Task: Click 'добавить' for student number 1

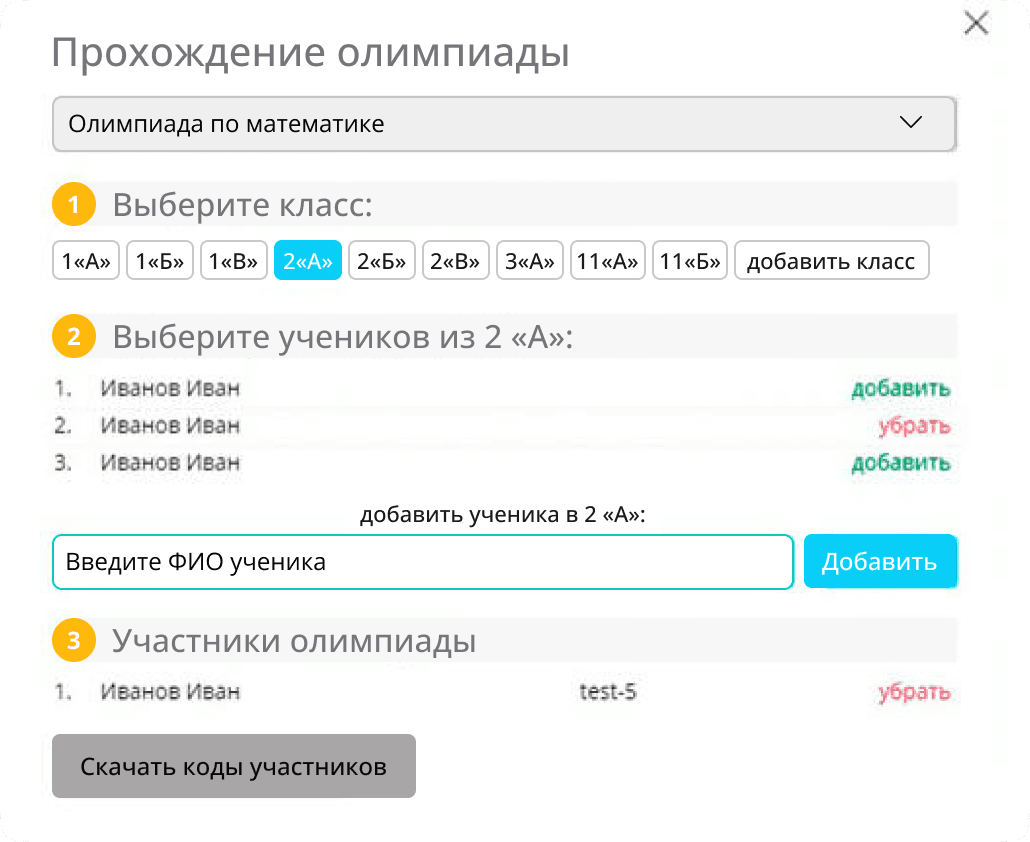Action: [x=901, y=389]
